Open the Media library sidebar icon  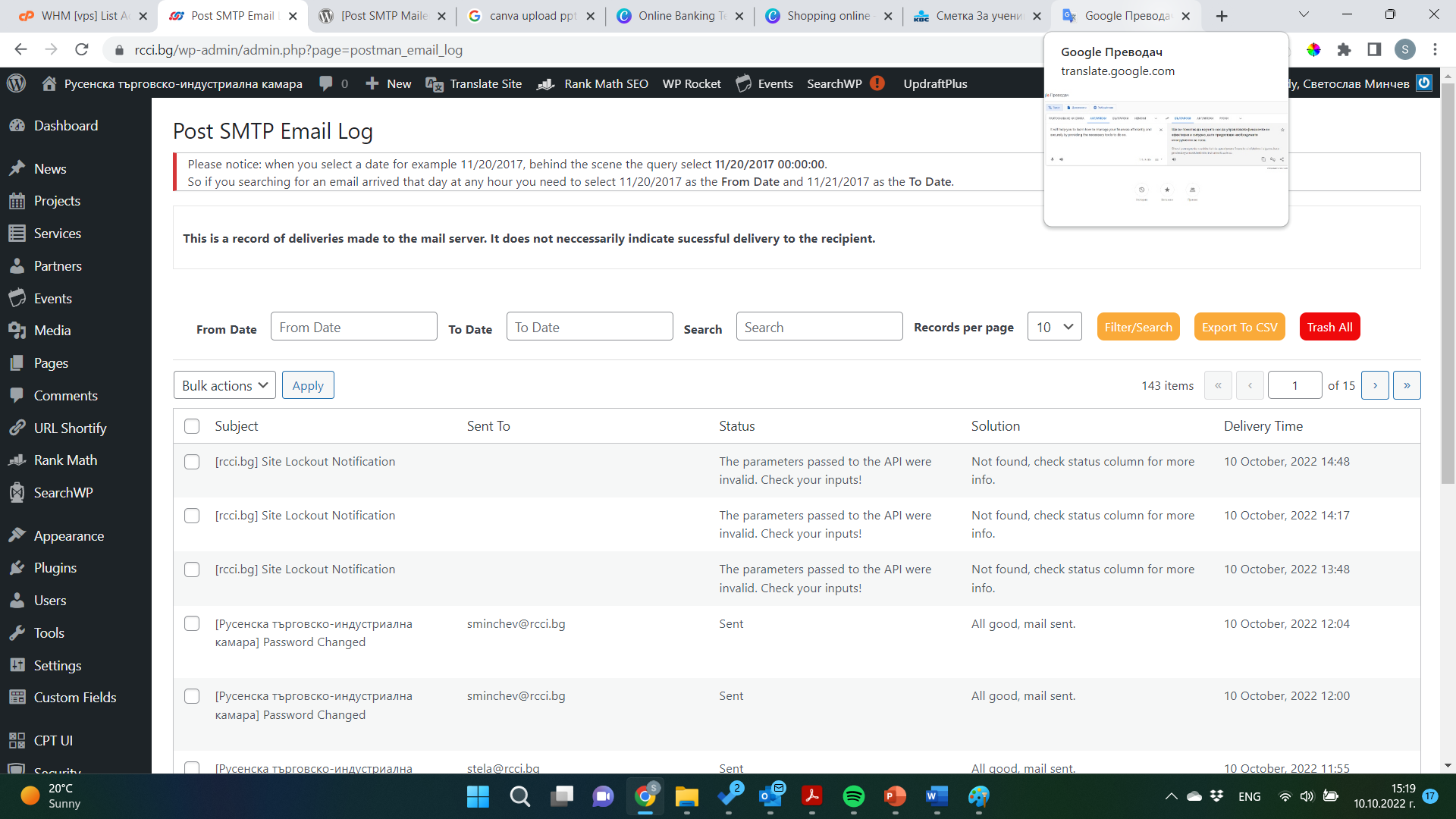point(17,331)
